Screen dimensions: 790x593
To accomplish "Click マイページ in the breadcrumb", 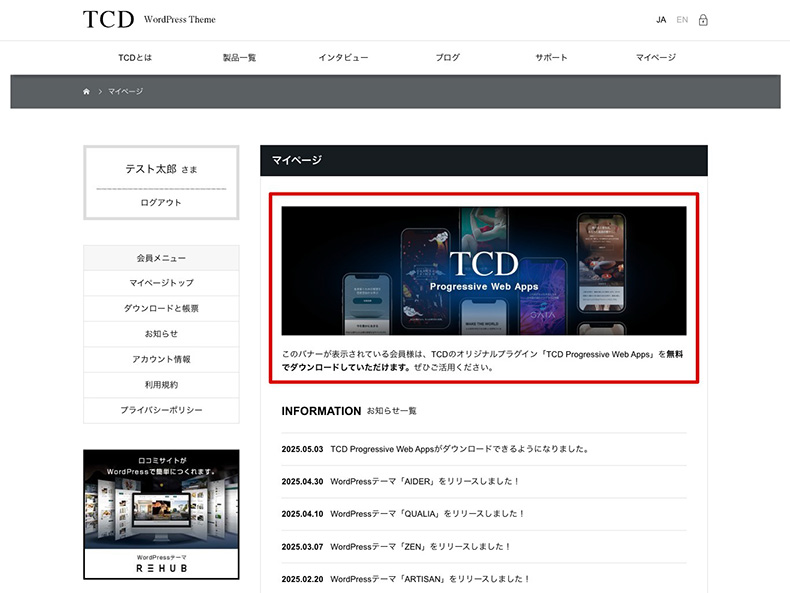I will click(125, 91).
